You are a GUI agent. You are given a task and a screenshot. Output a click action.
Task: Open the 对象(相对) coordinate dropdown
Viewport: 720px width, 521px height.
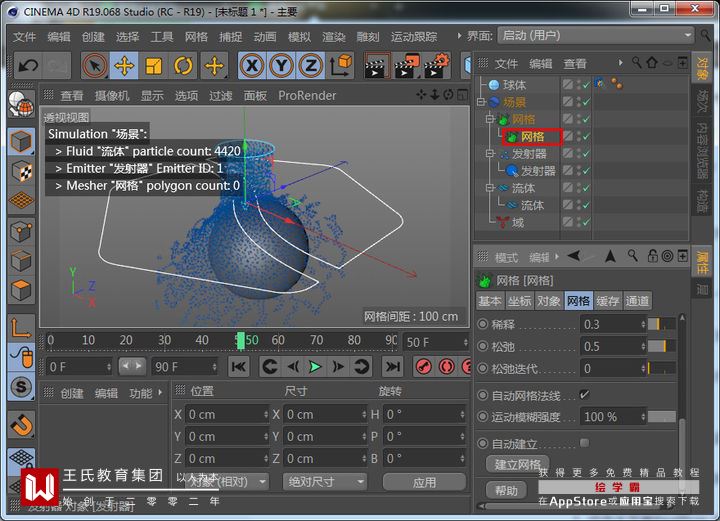point(225,482)
